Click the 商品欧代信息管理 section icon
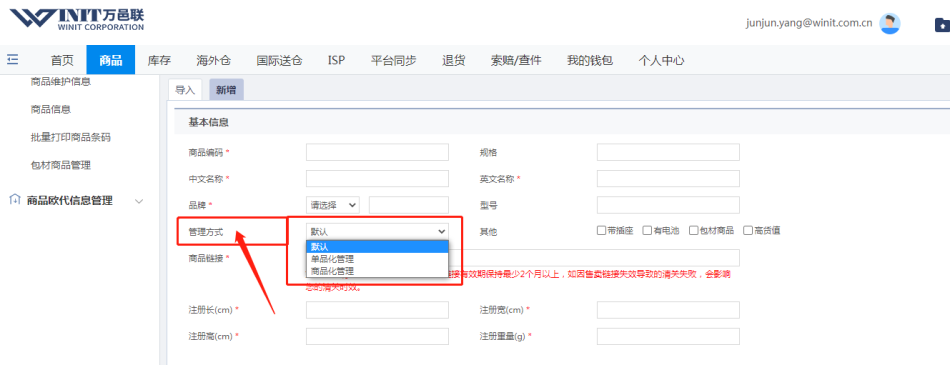This screenshot has height=365, width=950. (x=16, y=200)
